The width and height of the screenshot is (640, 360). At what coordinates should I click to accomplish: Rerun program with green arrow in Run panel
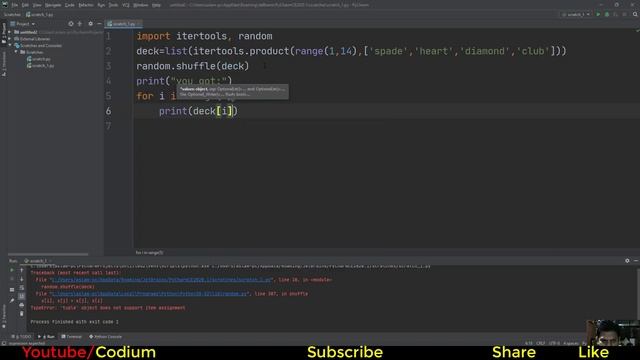point(12,270)
